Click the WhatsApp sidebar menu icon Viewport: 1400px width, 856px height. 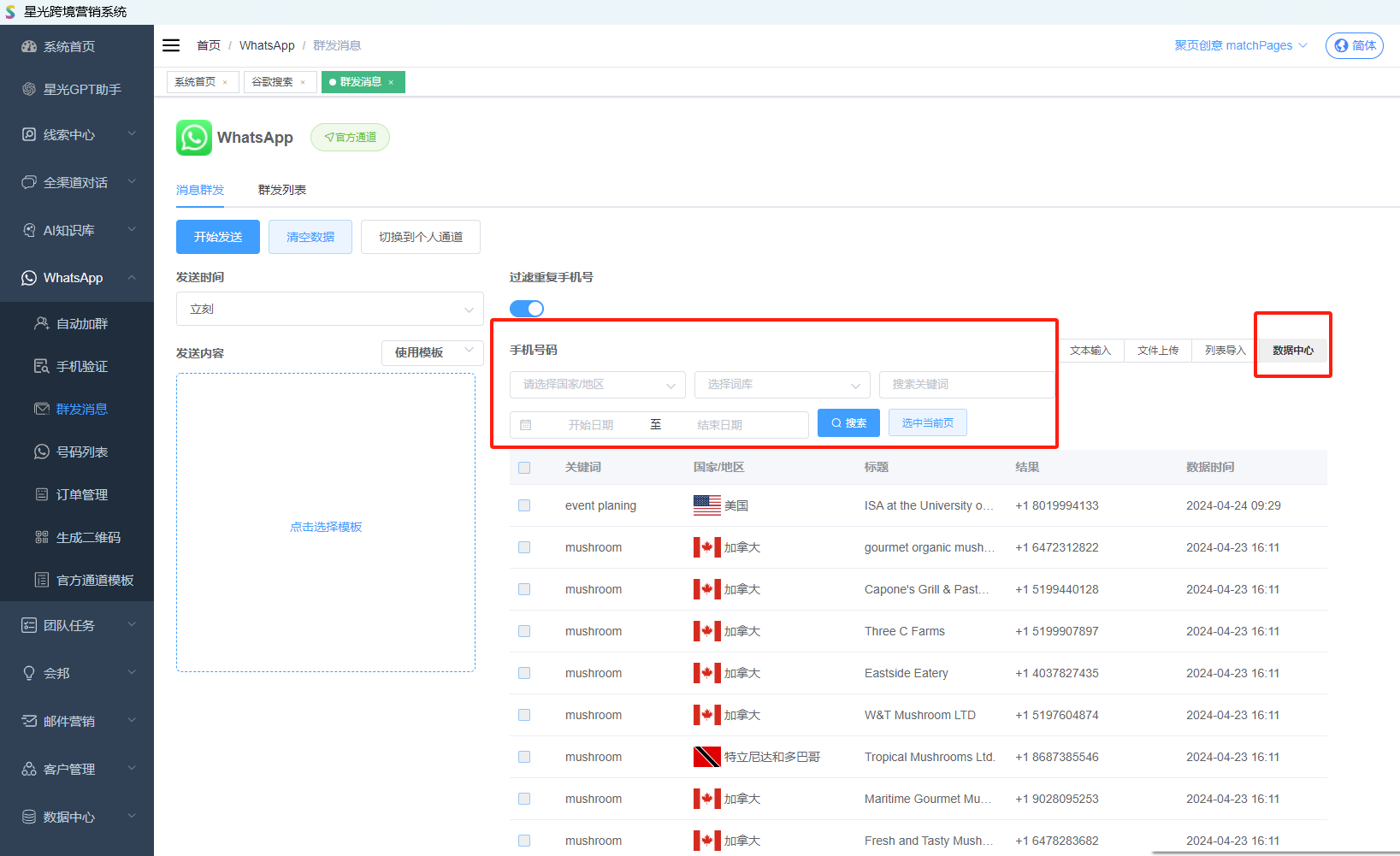click(29, 278)
